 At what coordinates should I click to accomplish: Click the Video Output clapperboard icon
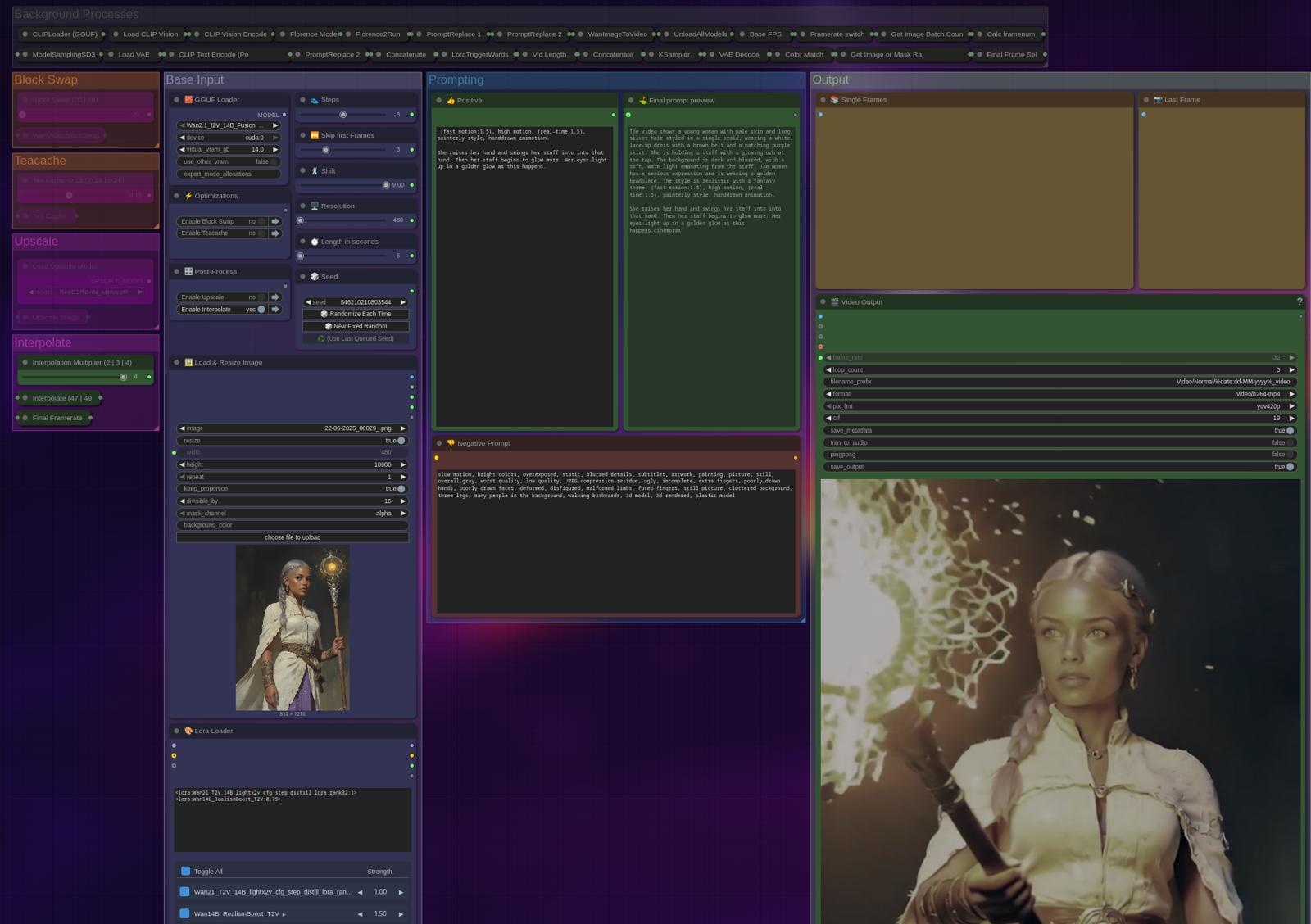pyautogui.click(x=834, y=302)
